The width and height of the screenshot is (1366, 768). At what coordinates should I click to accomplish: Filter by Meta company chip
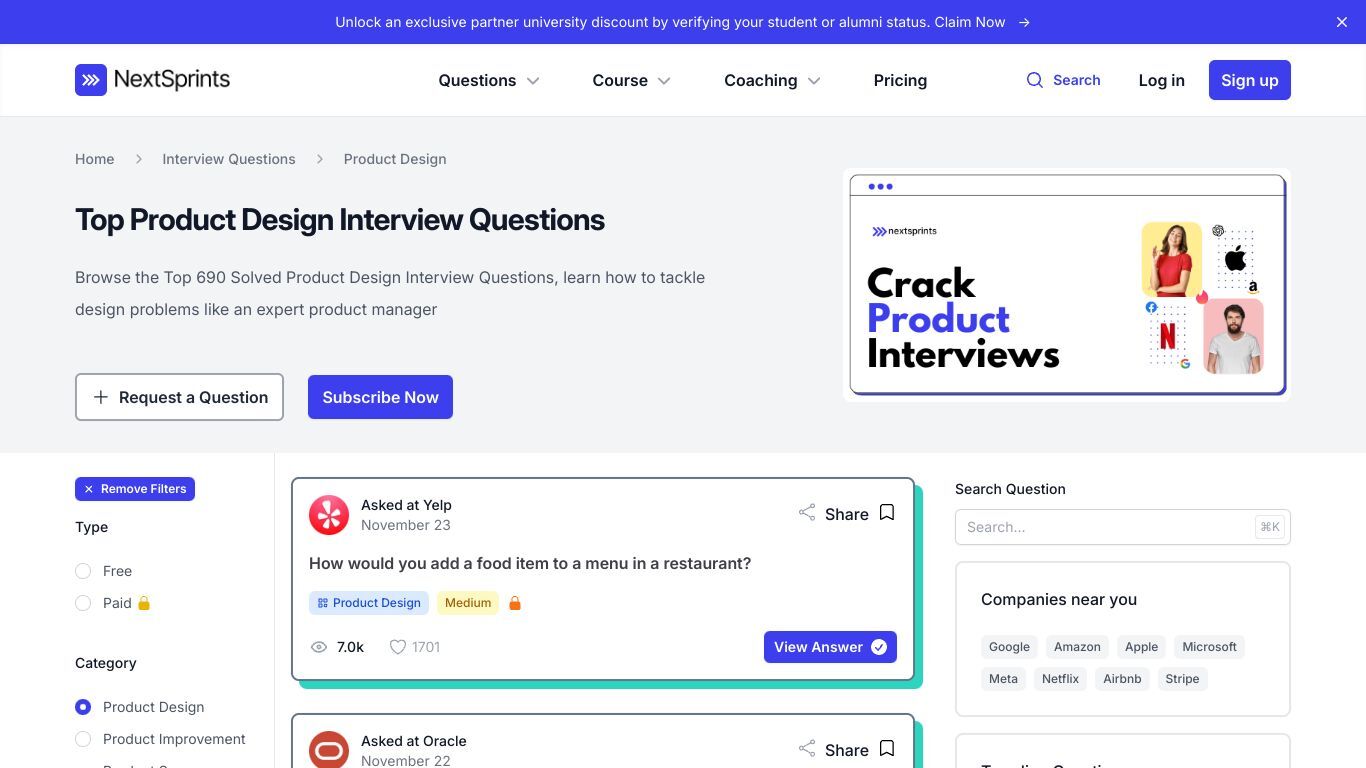point(1003,679)
